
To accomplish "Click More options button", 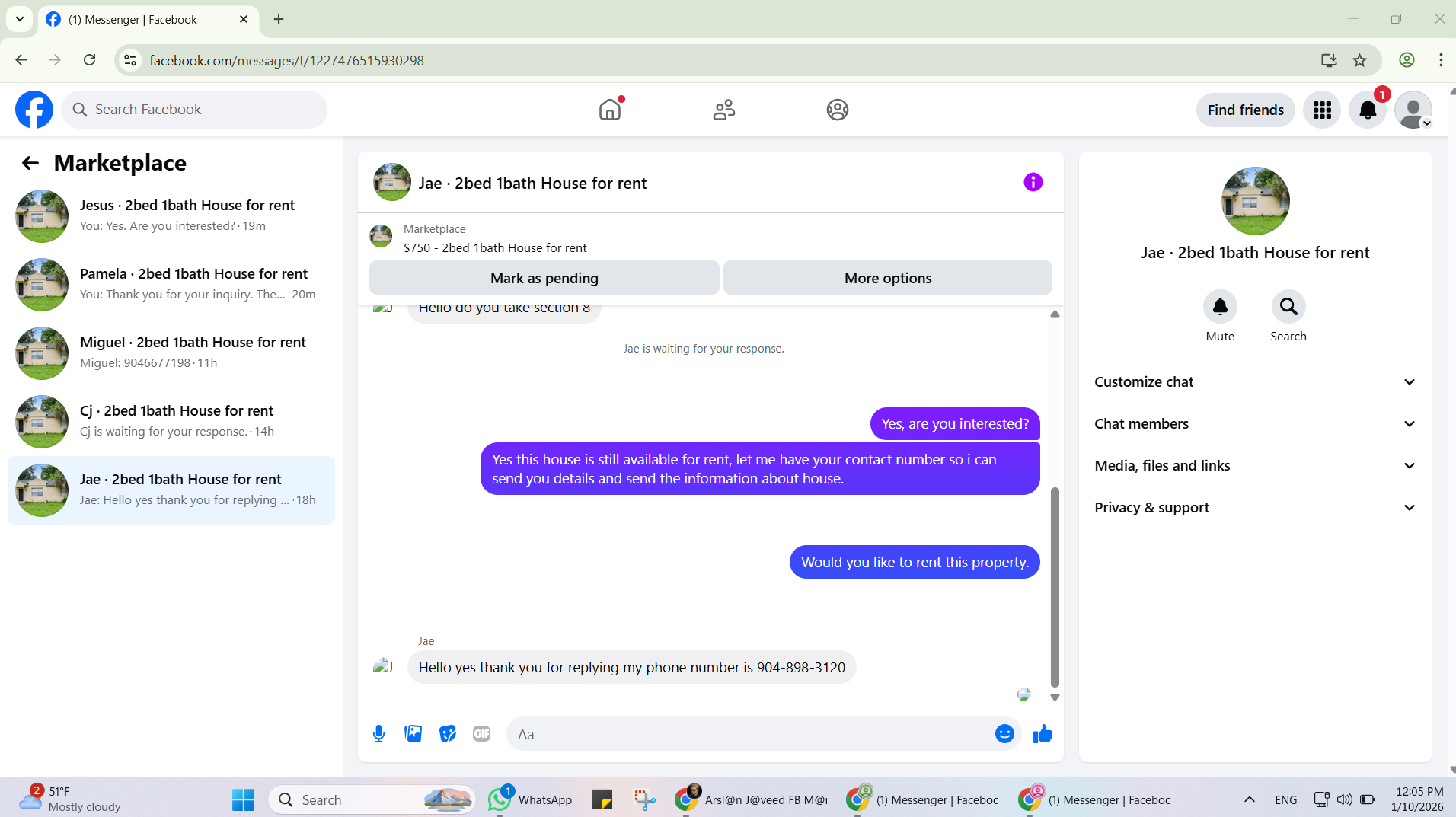I will (x=888, y=278).
